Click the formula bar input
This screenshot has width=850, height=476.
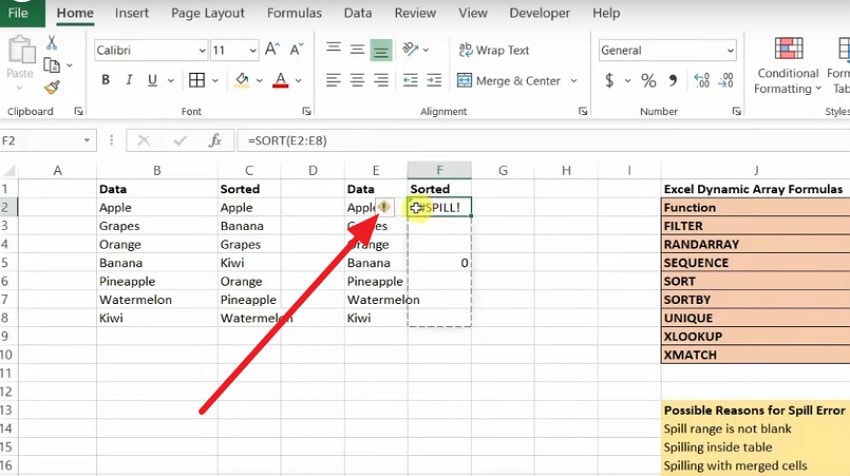(x=543, y=141)
